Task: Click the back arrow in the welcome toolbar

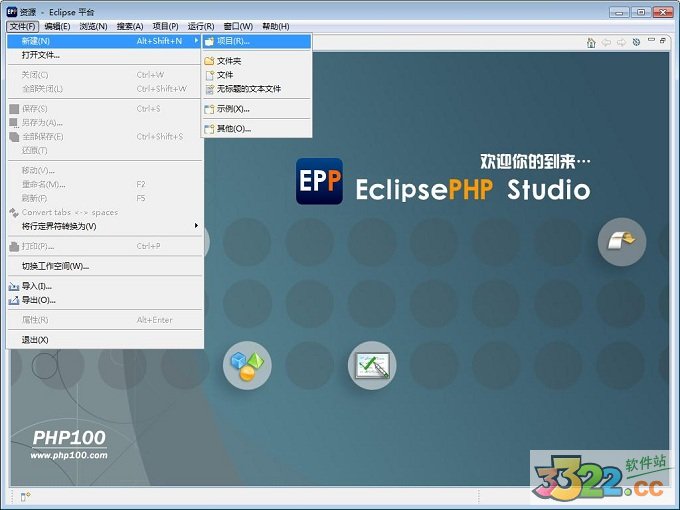Action: tap(606, 42)
